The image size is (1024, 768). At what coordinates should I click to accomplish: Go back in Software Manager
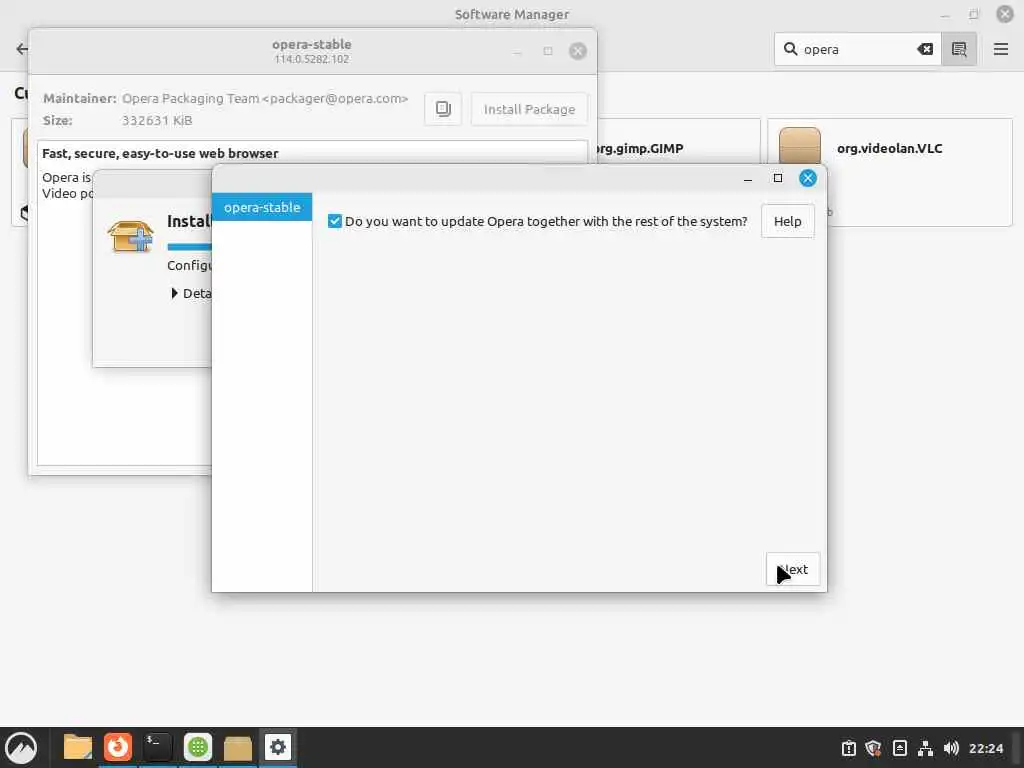coord(22,49)
